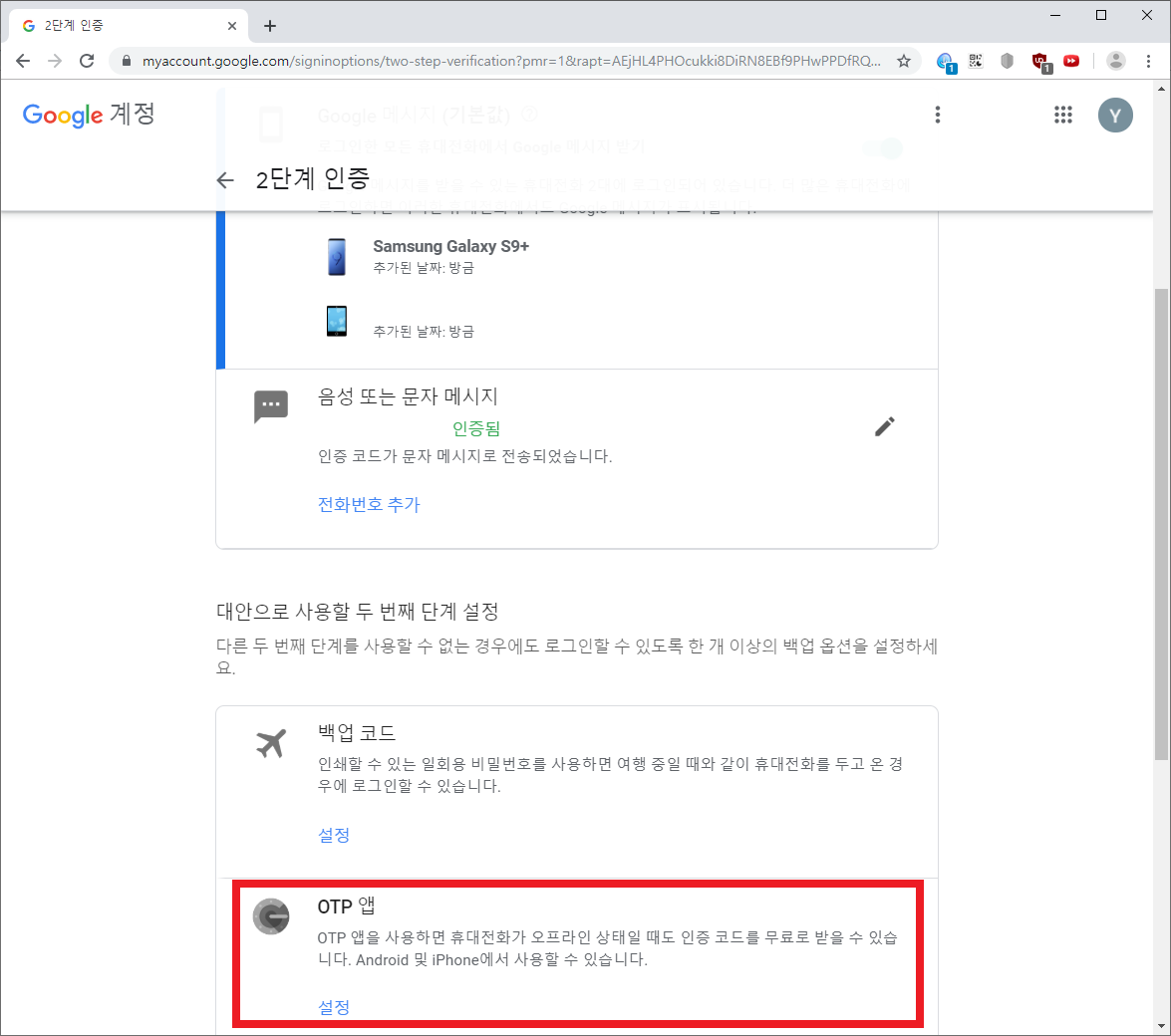Click the OTP authenticator app icon
This screenshot has height=1036, width=1171.
pos(270,916)
